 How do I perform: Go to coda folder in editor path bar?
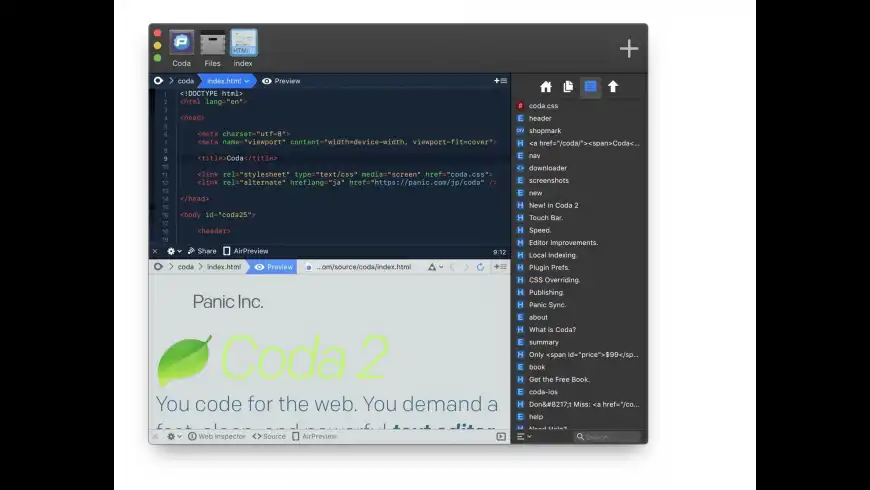185,81
